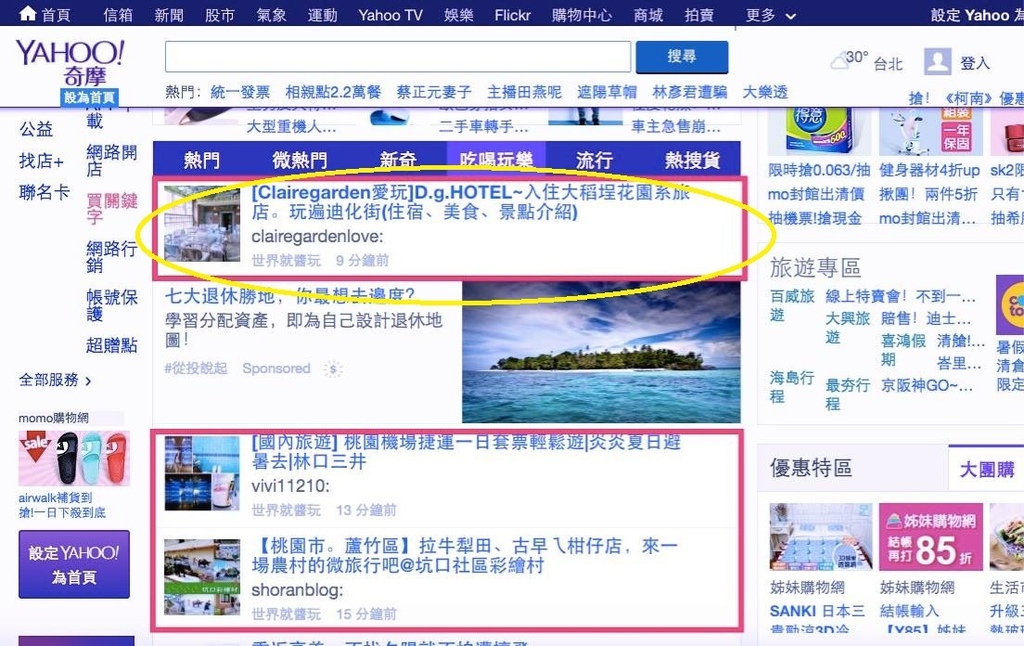The height and width of the screenshot is (646, 1024).
Task: Open vivi11210 article thumbnail
Action: tap(202, 474)
